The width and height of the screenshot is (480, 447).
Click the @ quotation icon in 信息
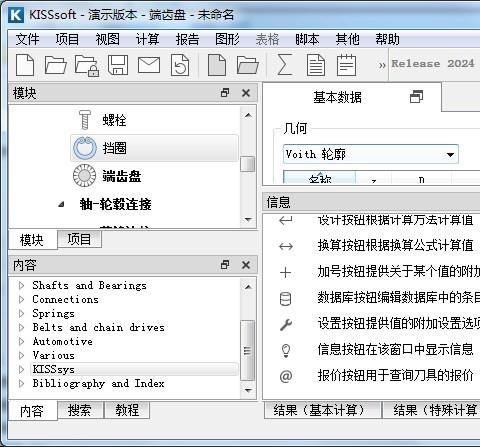[286, 376]
